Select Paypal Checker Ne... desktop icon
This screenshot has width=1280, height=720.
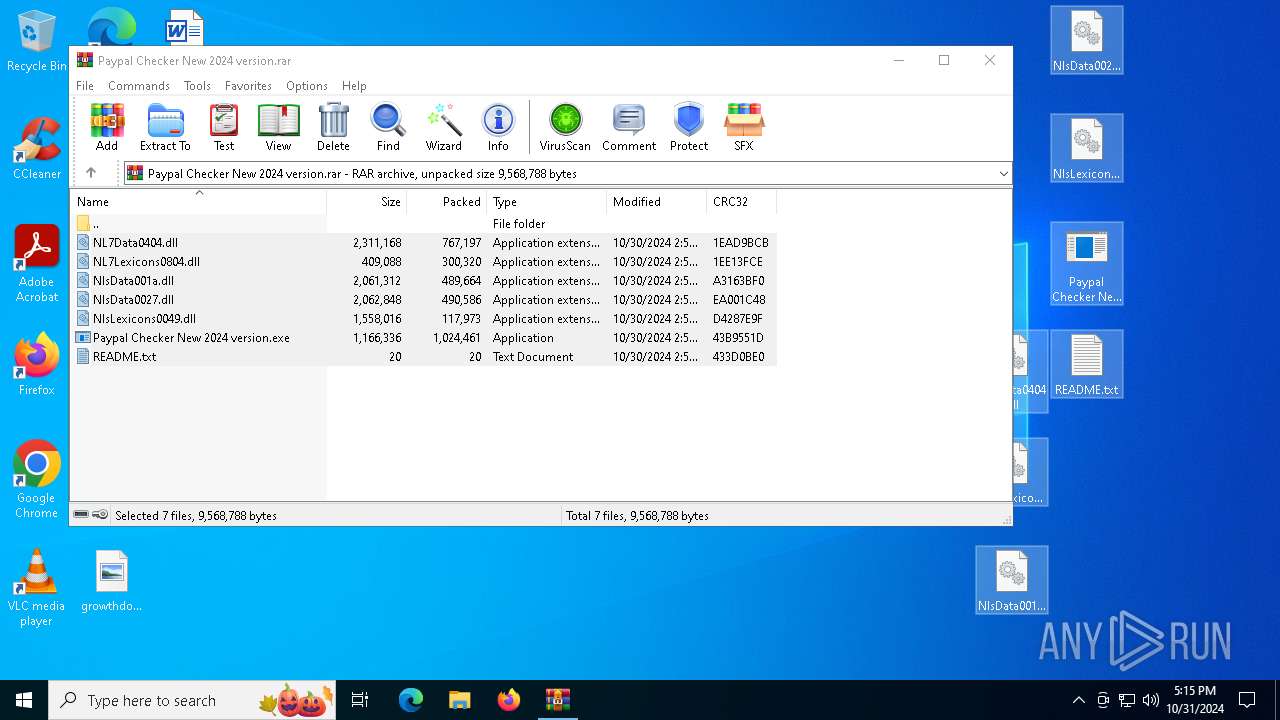click(x=1087, y=264)
